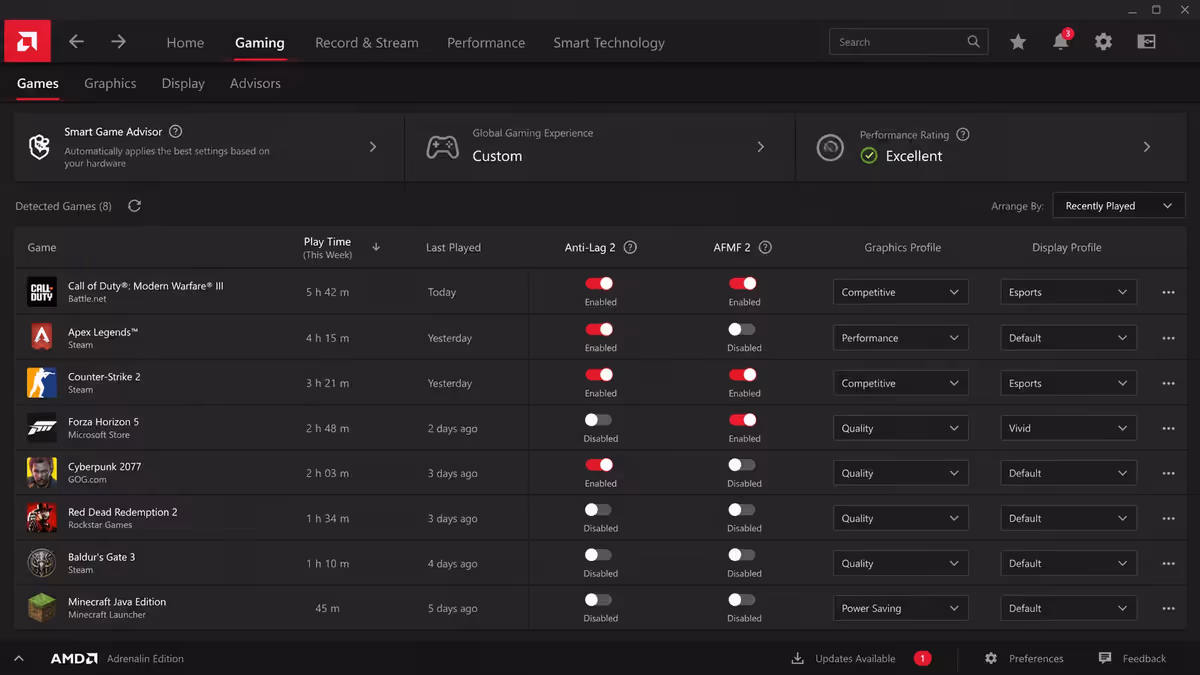The width and height of the screenshot is (1200, 675).
Task: Click Performance Rating help icon
Action: coord(963,134)
